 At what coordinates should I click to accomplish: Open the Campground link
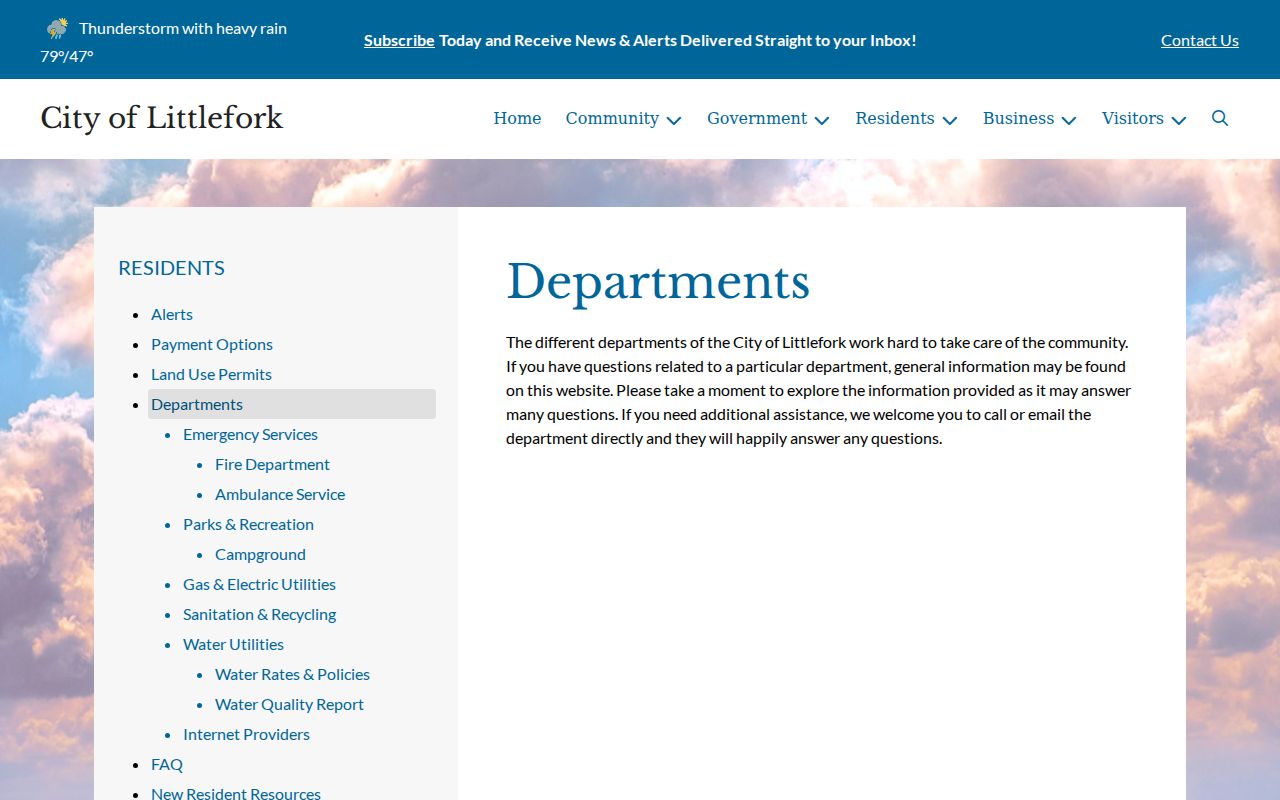[260, 554]
